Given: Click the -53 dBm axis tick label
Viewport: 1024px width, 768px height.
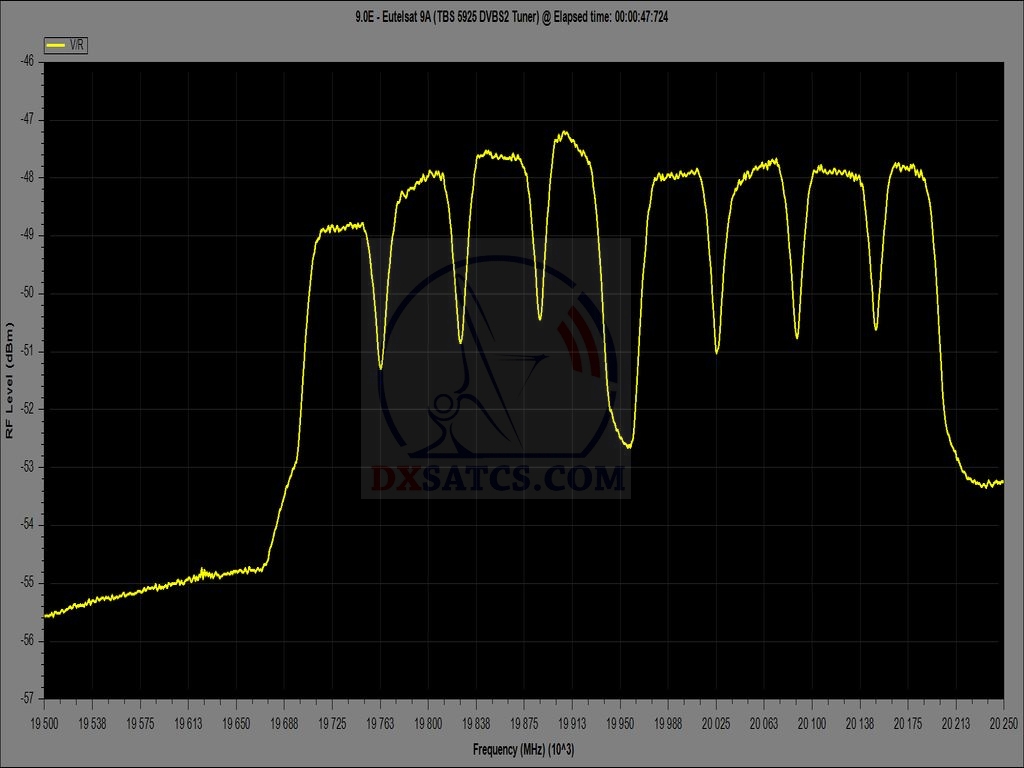Looking at the screenshot, I should tap(28, 466).
